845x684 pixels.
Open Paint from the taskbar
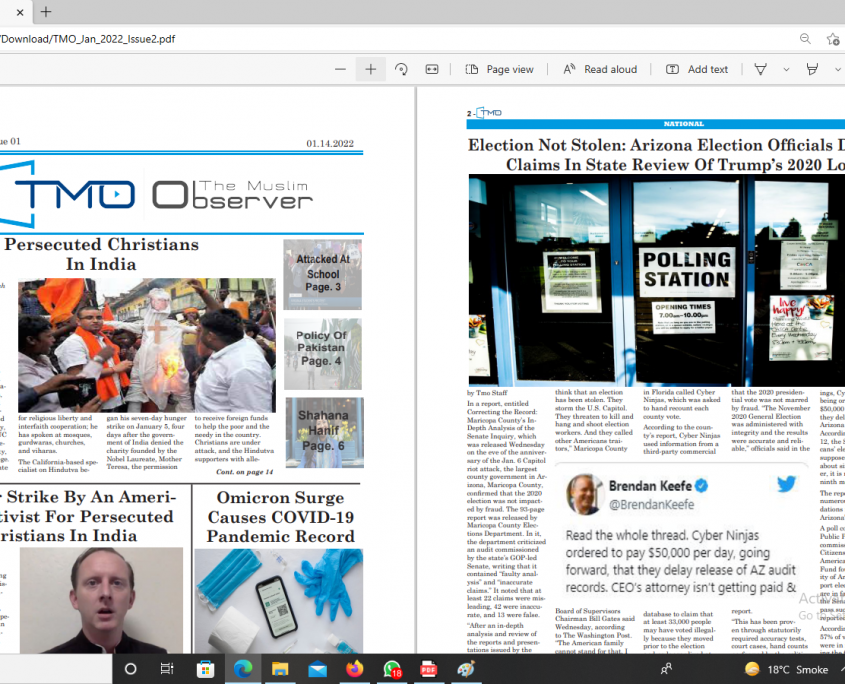coord(466,669)
